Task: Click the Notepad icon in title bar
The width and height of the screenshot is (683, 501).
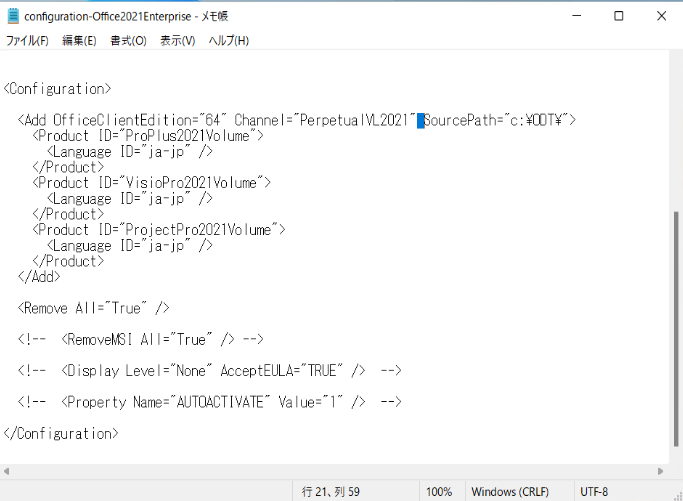Action: 13,16
